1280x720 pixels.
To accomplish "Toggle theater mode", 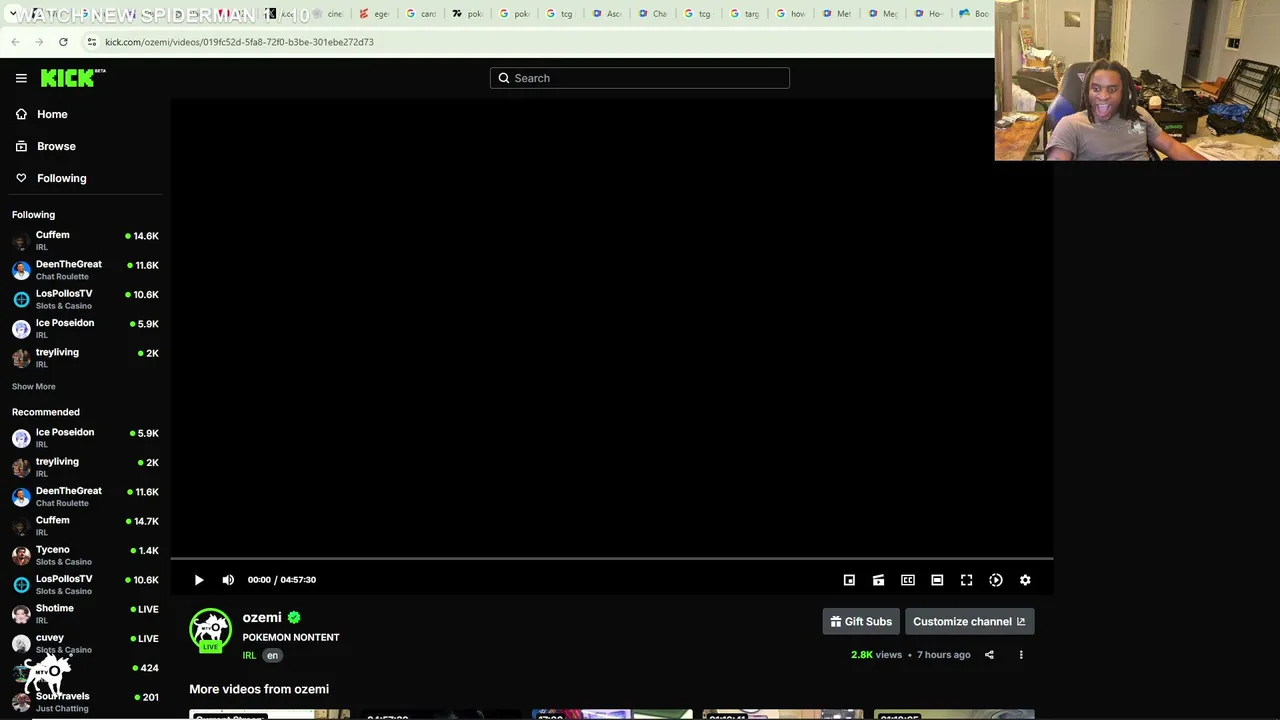I will [x=937, y=580].
